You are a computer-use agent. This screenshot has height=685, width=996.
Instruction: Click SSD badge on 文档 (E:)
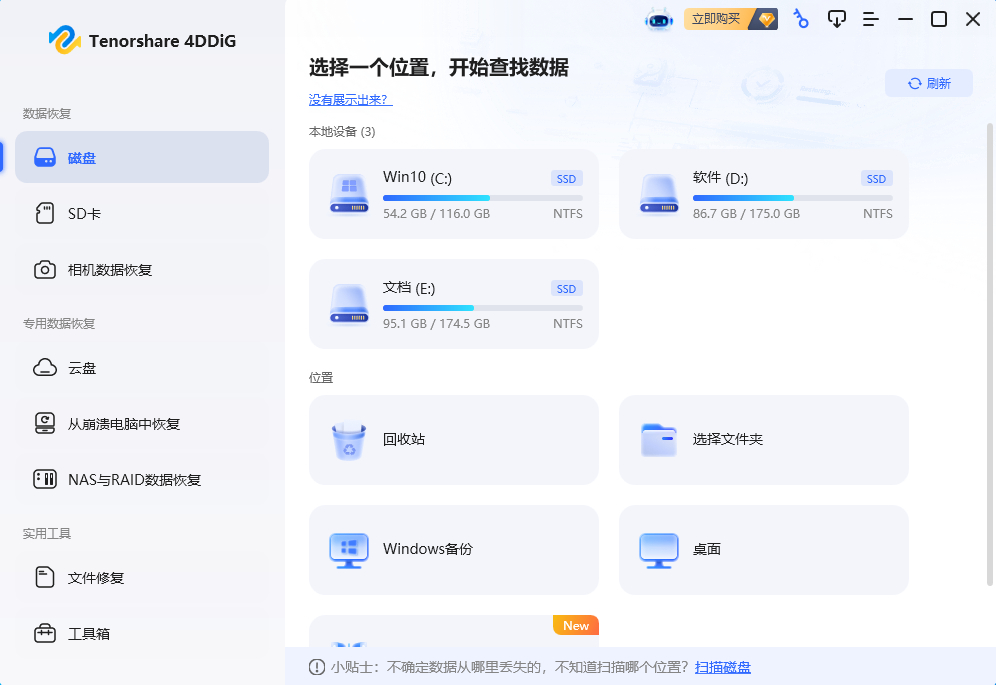click(567, 288)
